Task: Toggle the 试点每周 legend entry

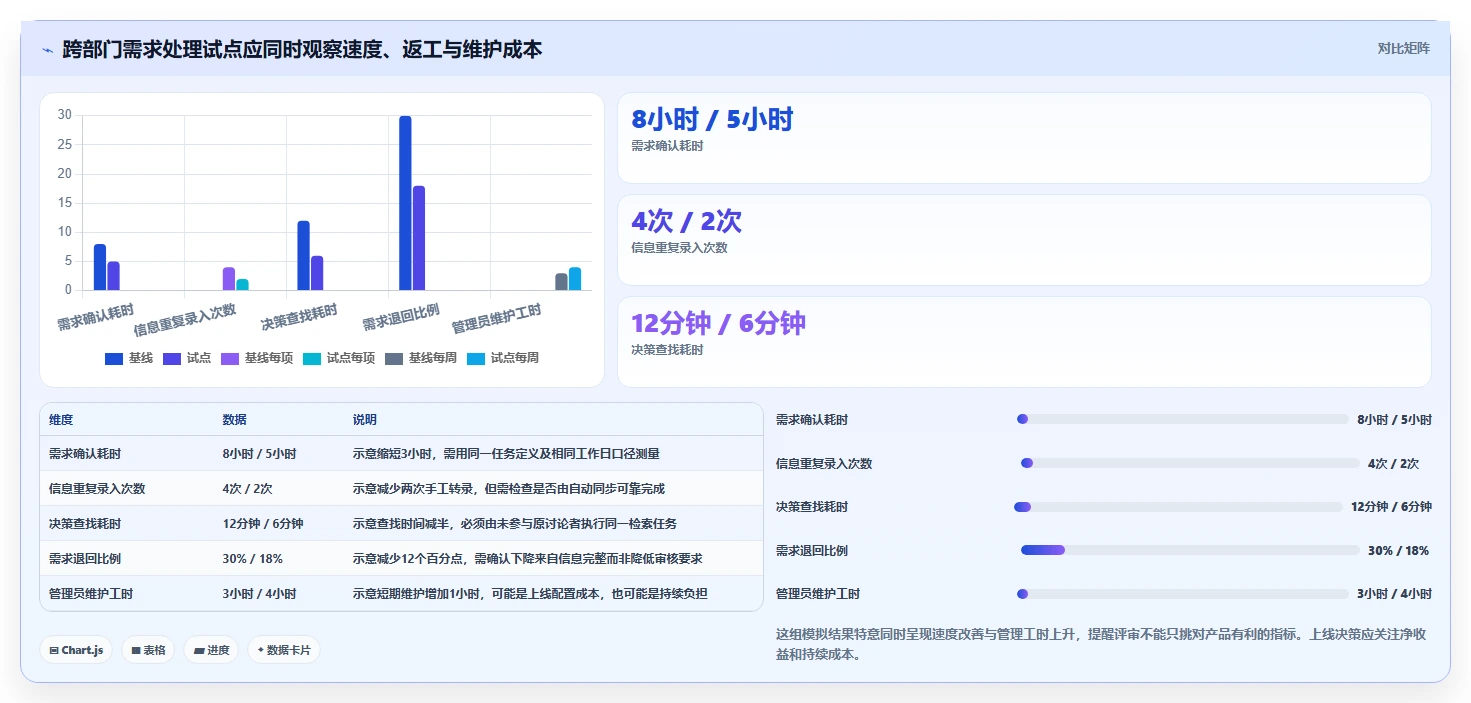Action: point(502,358)
